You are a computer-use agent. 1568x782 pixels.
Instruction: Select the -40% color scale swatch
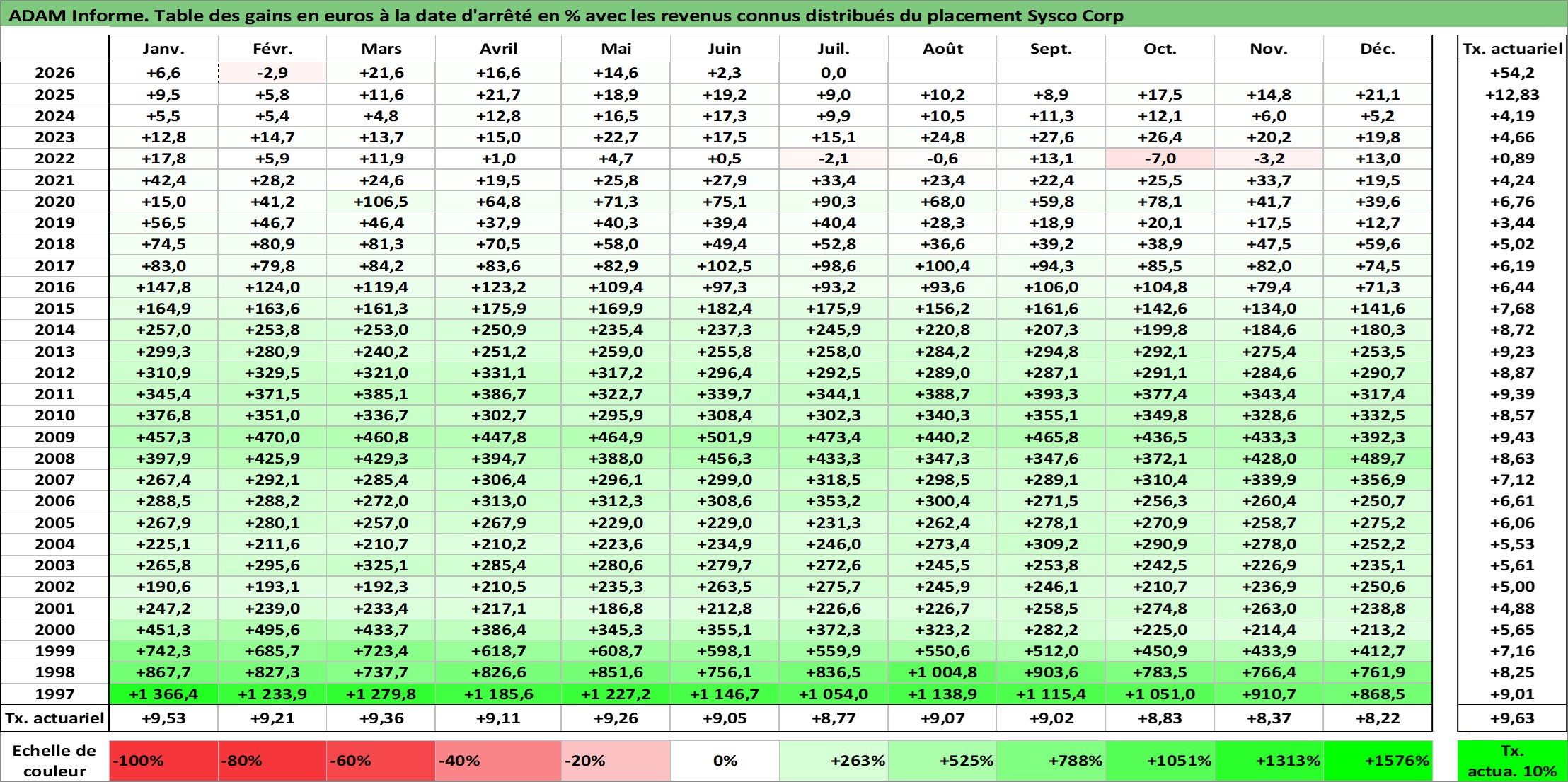(499, 761)
